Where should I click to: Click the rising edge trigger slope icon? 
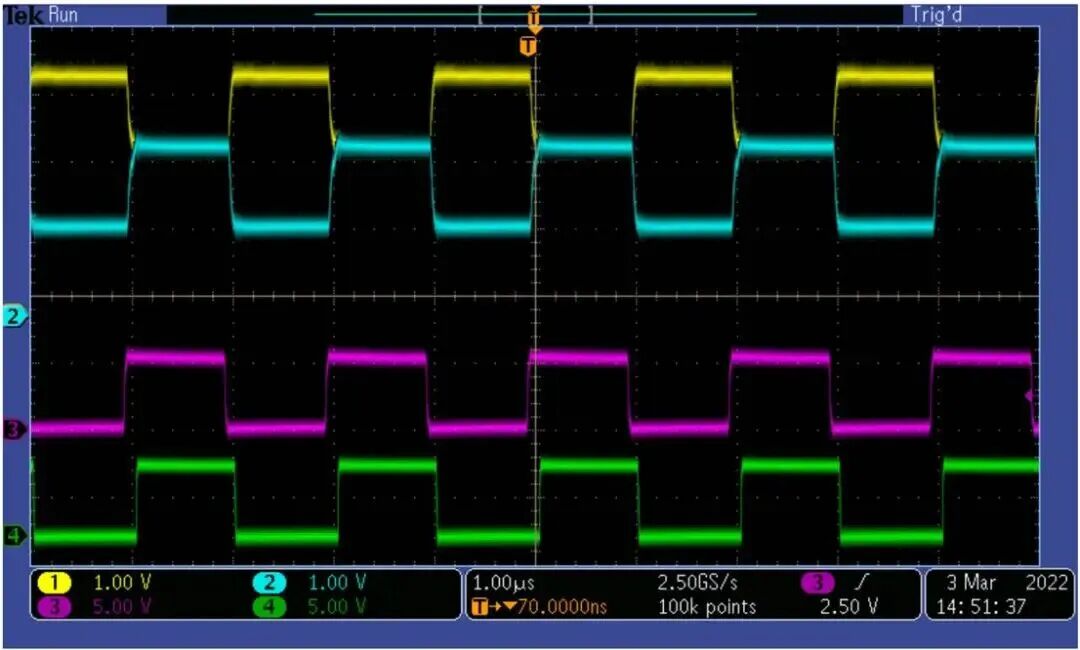tap(861, 583)
